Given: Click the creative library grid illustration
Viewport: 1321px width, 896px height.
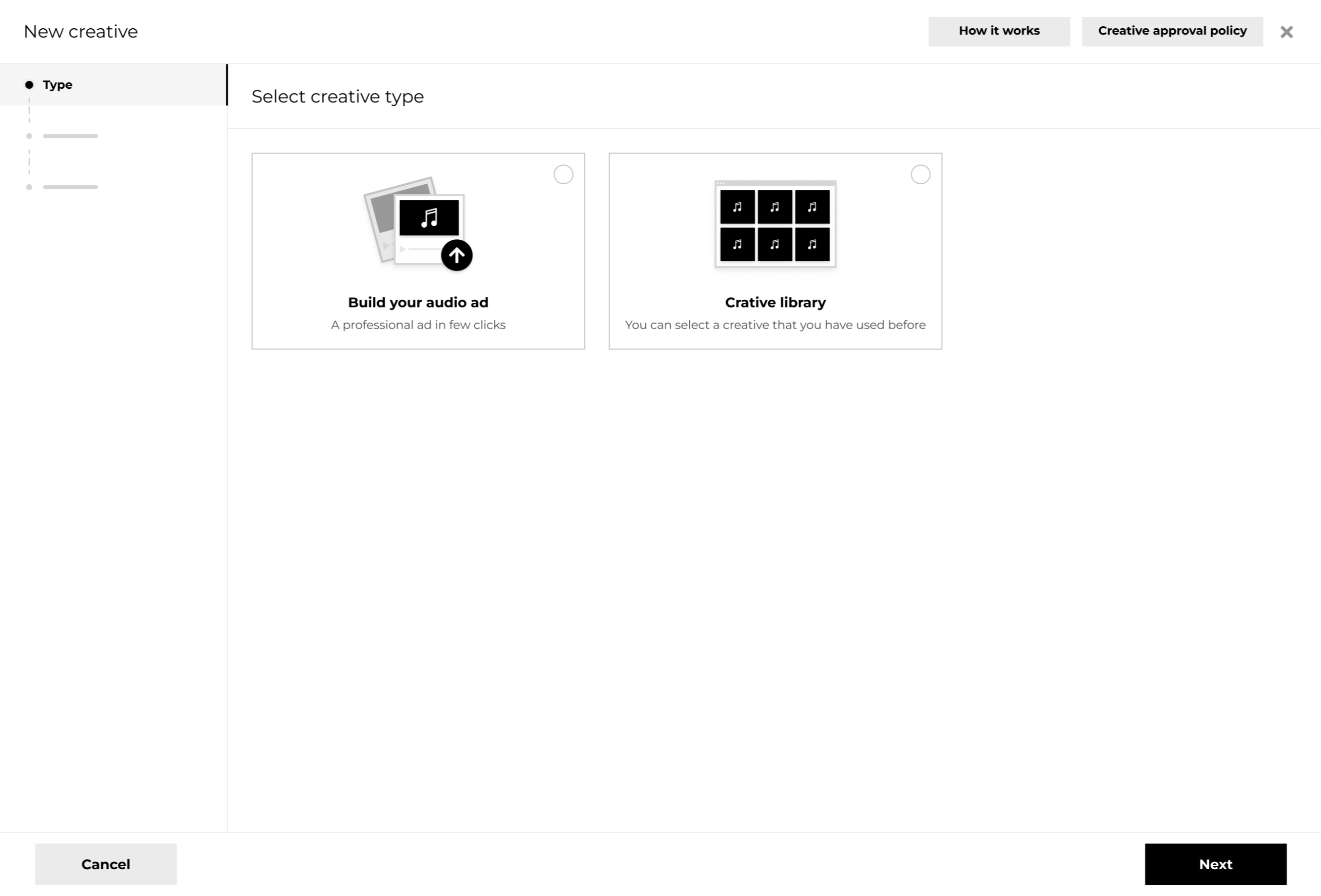Looking at the screenshot, I should click(776, 224).
